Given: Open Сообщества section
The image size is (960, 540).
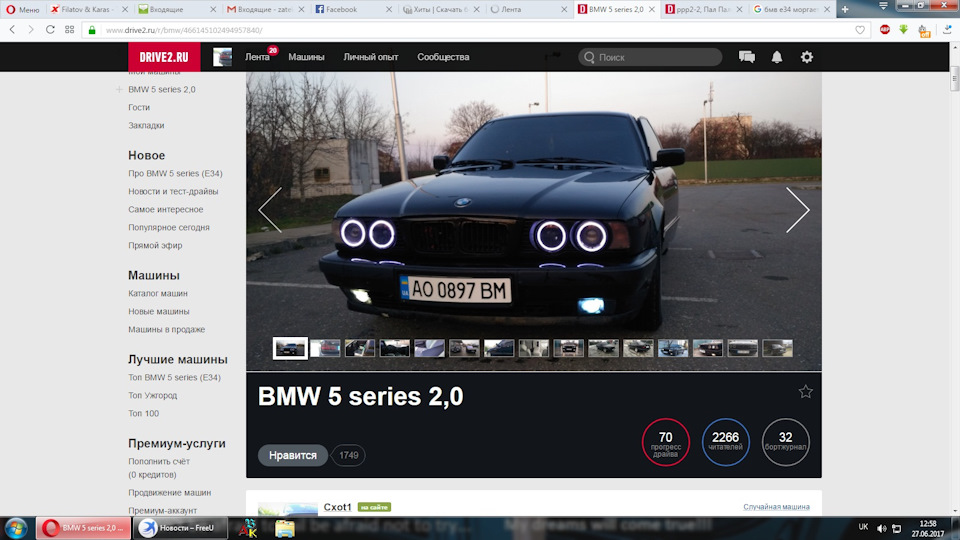Looking at the screenshot, I should 443,57.
